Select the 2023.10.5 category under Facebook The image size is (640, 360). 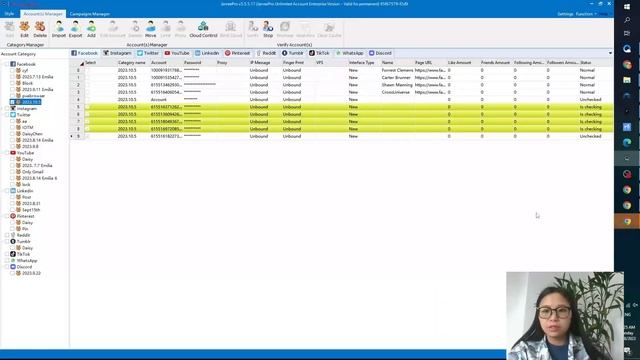coord(31,102)
